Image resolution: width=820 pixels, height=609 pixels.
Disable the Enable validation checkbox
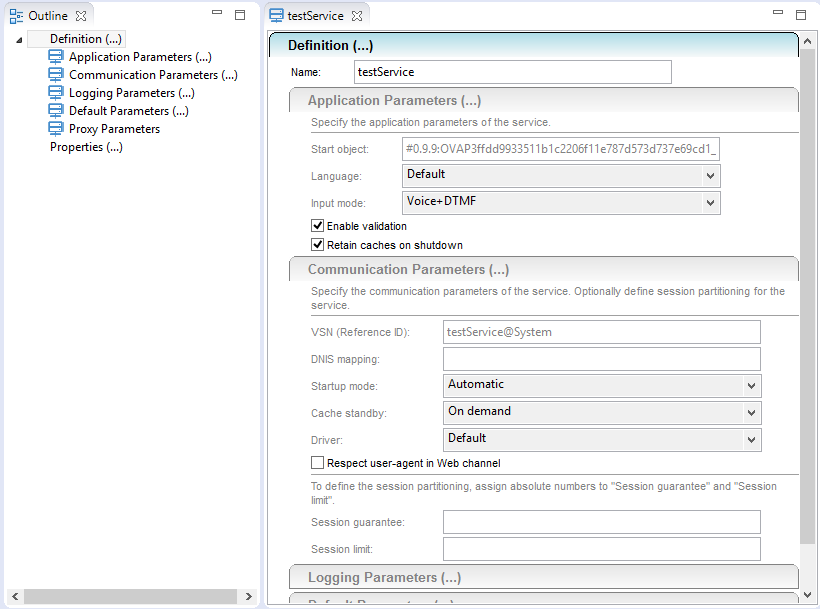[x=316, y=226]
